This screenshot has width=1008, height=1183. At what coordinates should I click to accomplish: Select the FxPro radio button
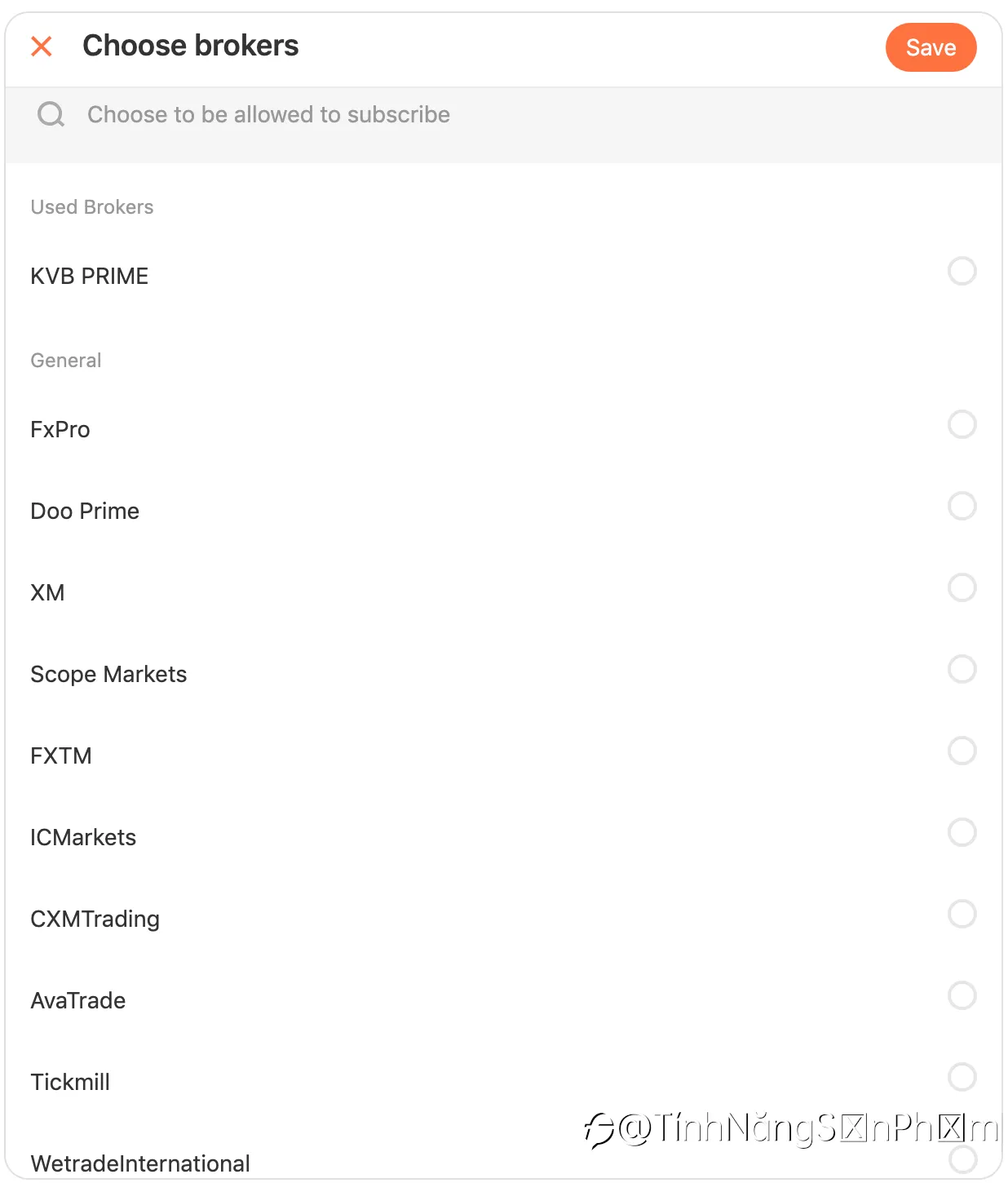(962, 424)
